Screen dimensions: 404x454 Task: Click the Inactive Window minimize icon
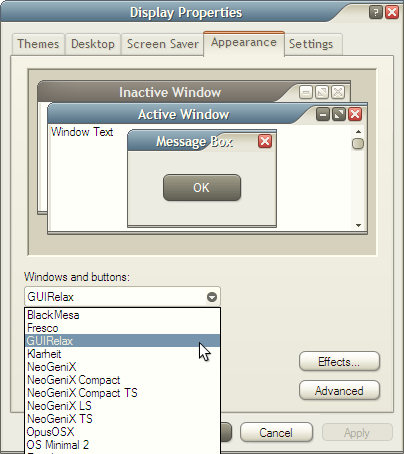pos(306,92)
